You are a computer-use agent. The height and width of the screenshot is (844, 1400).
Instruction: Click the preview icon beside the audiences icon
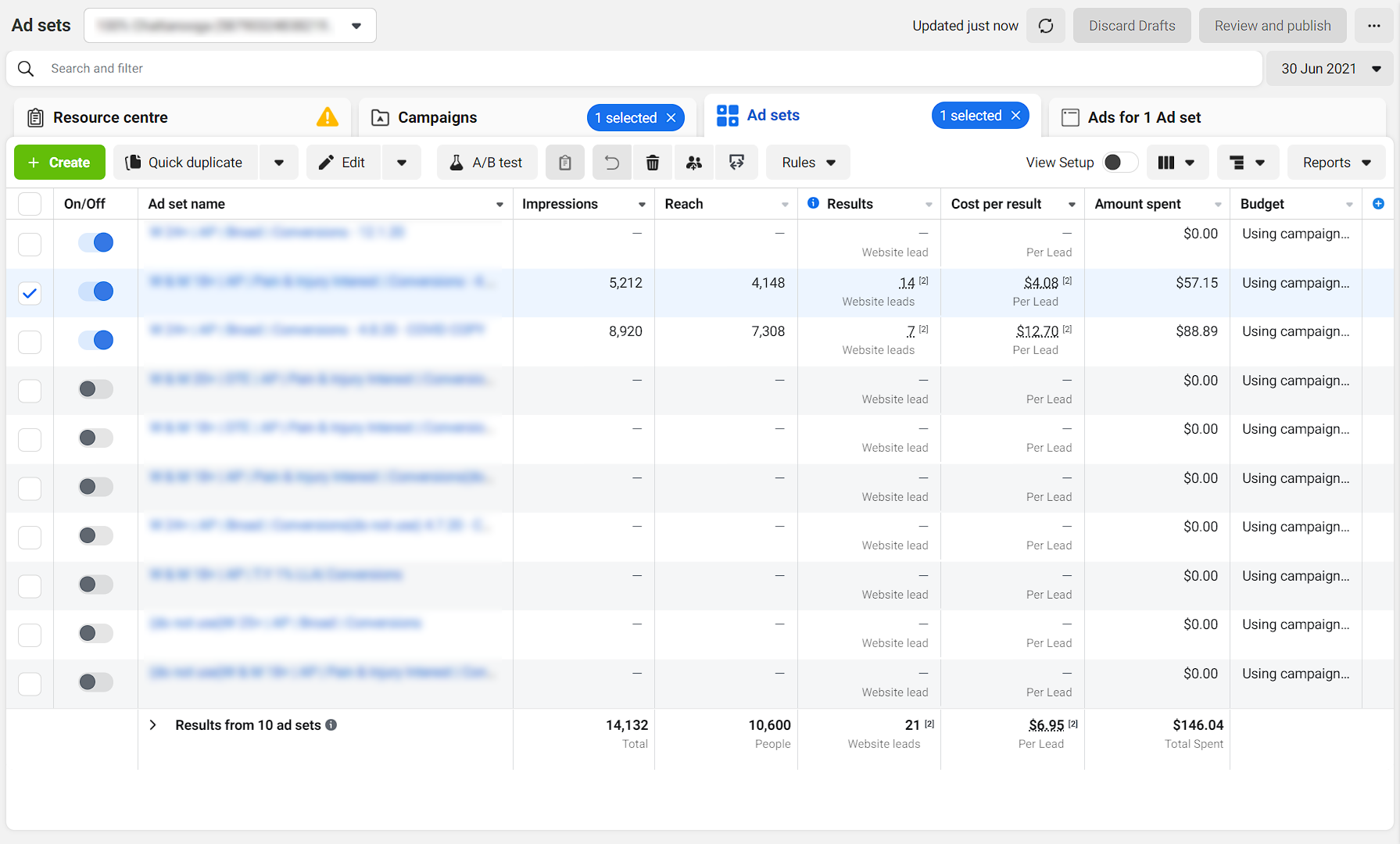pyautogui.click(x=736, y=162)
